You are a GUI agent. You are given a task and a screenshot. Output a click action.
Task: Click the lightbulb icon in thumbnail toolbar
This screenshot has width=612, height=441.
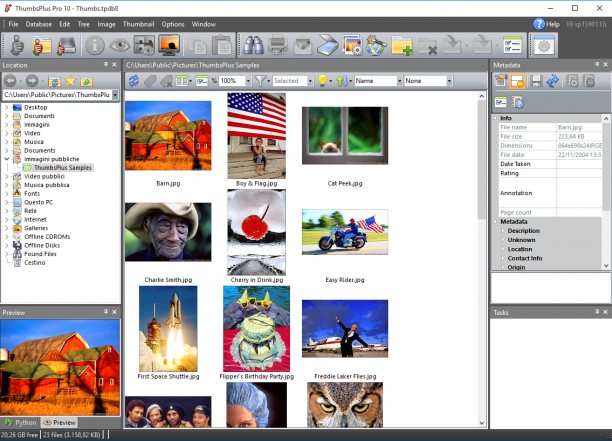[x=322, y=81]
